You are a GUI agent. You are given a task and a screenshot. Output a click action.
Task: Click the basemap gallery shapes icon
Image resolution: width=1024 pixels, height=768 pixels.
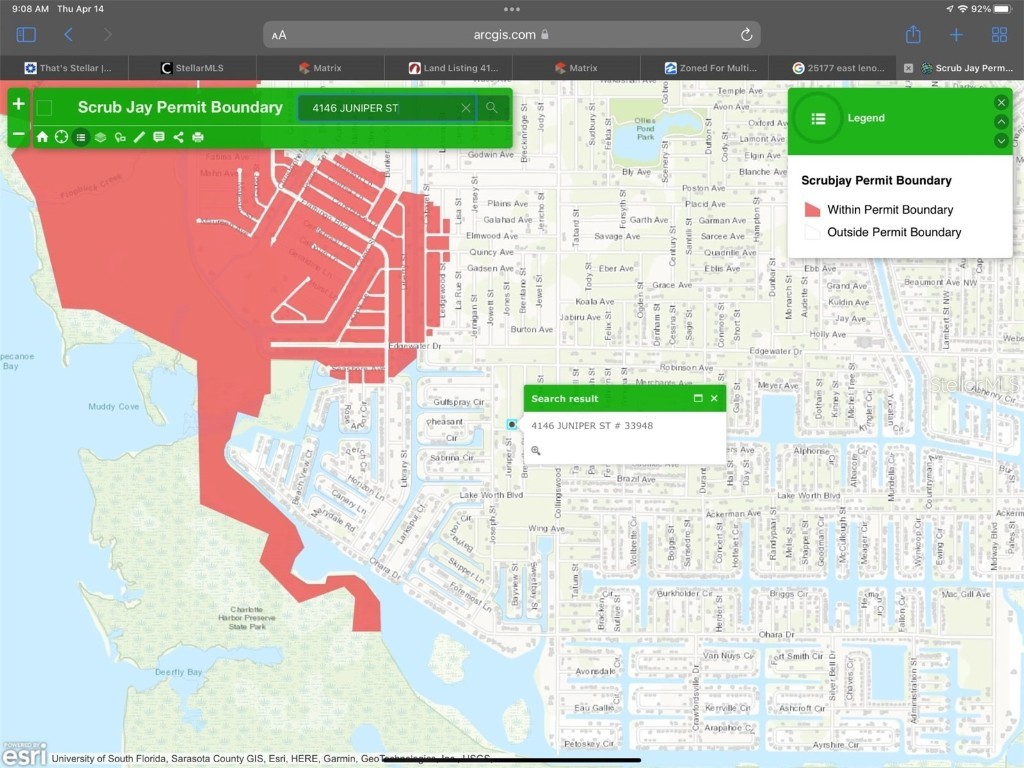pos(120,137)
